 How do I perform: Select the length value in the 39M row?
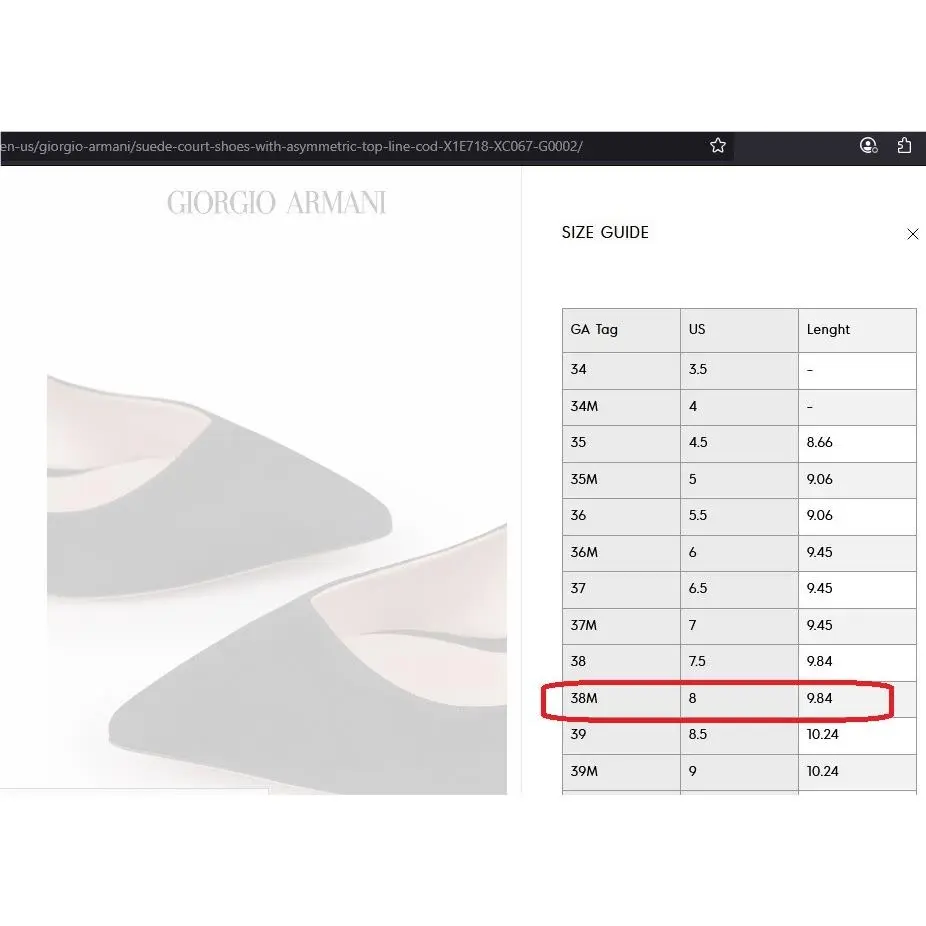pyautogui.click(x=857, y=772)
